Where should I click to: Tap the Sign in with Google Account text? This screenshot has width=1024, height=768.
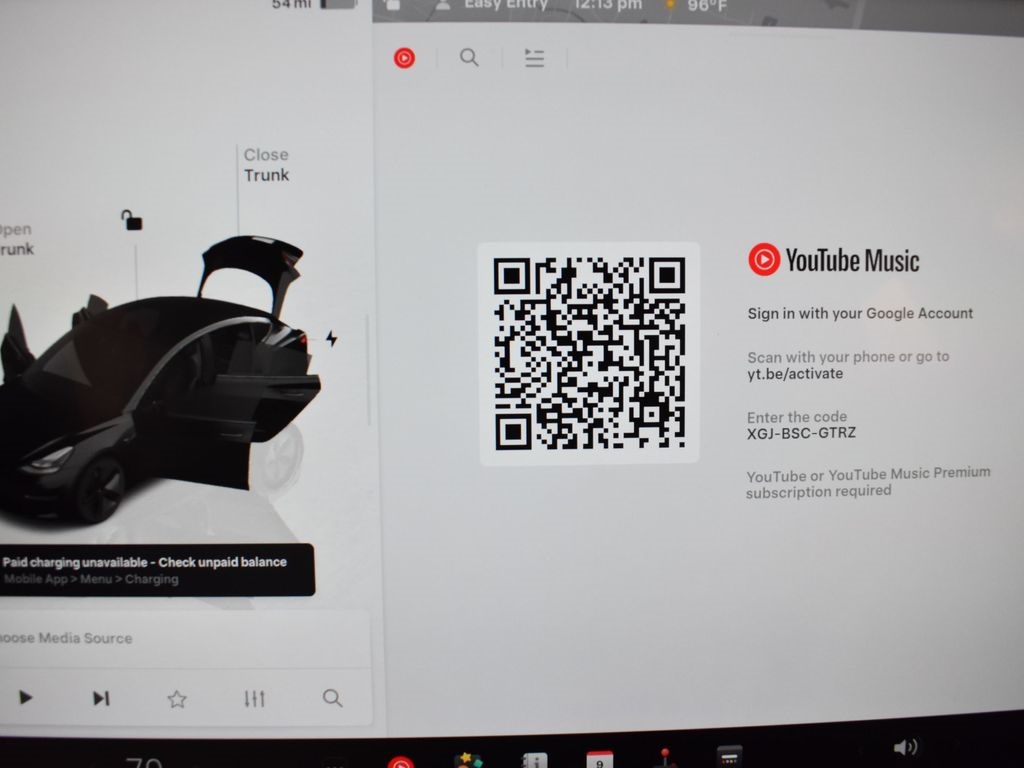[x=860, y=313]
